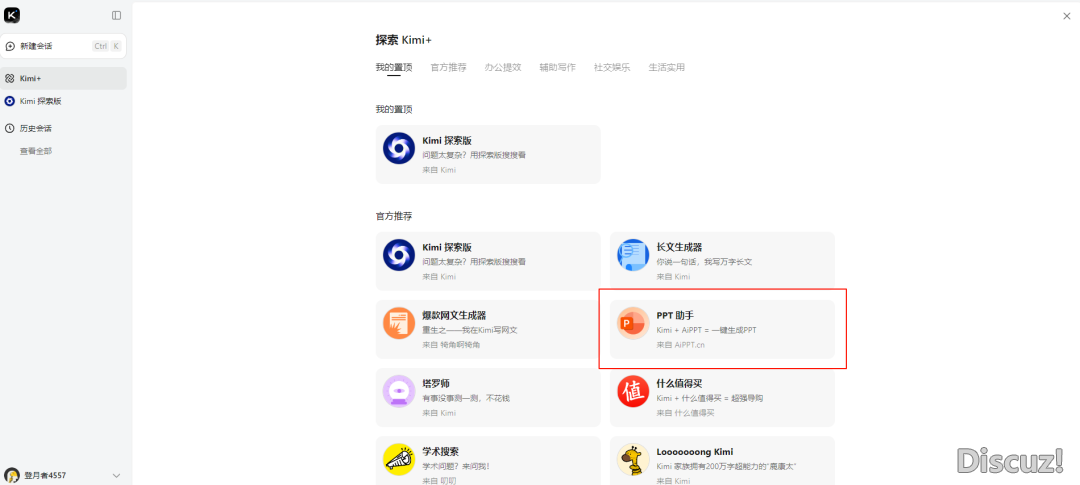Viewport: 1080px width, 485px height.
Task: Click the Kimi+ sidebar icon
Action: 10,79
